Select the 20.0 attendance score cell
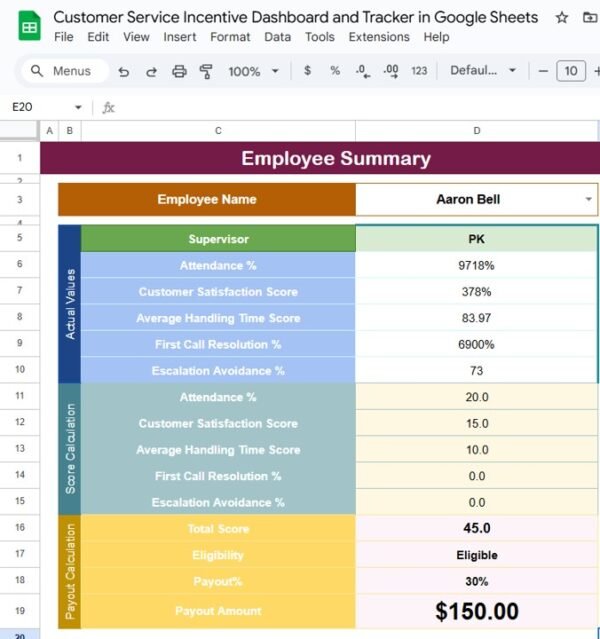 click(476, 397)
